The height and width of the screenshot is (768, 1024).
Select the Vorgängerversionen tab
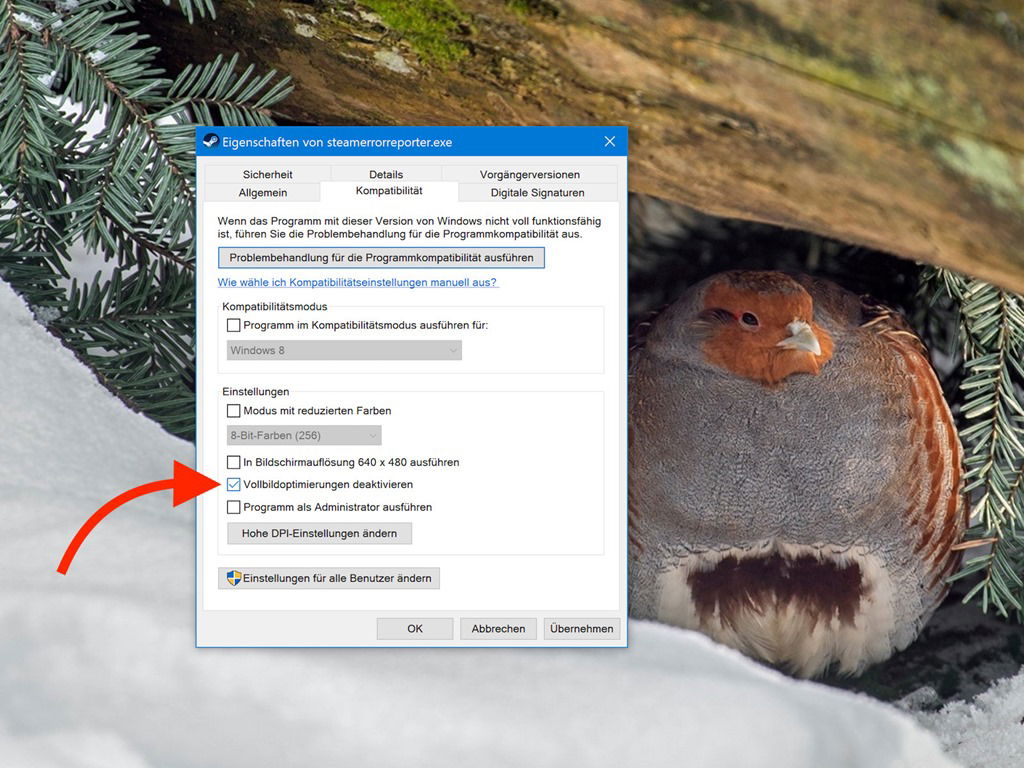[530, 174]
